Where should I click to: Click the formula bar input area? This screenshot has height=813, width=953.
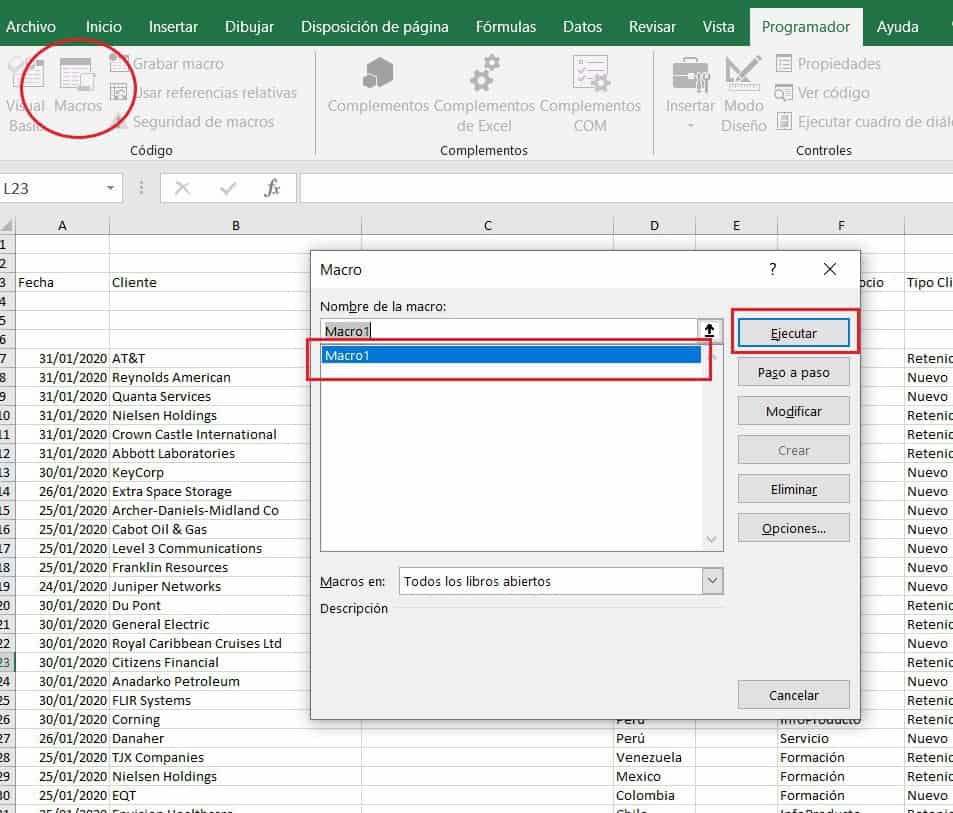tap(626, 188)
